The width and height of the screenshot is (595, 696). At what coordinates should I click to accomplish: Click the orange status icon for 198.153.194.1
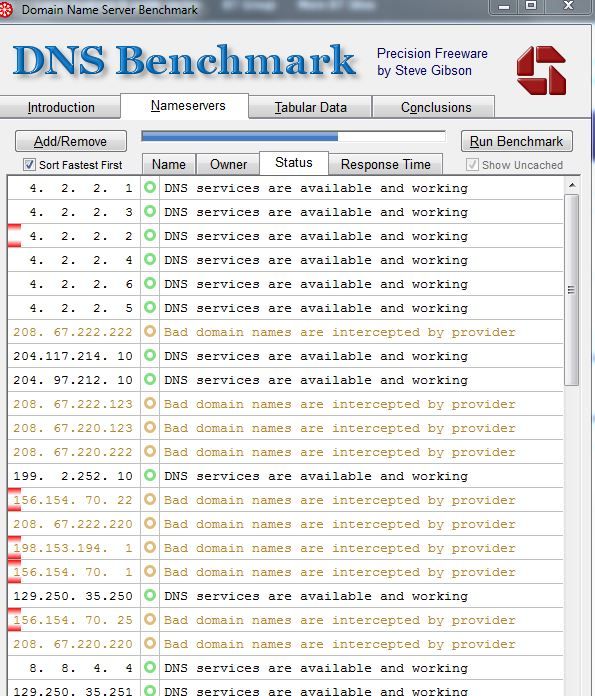click(x=150, y=547)
